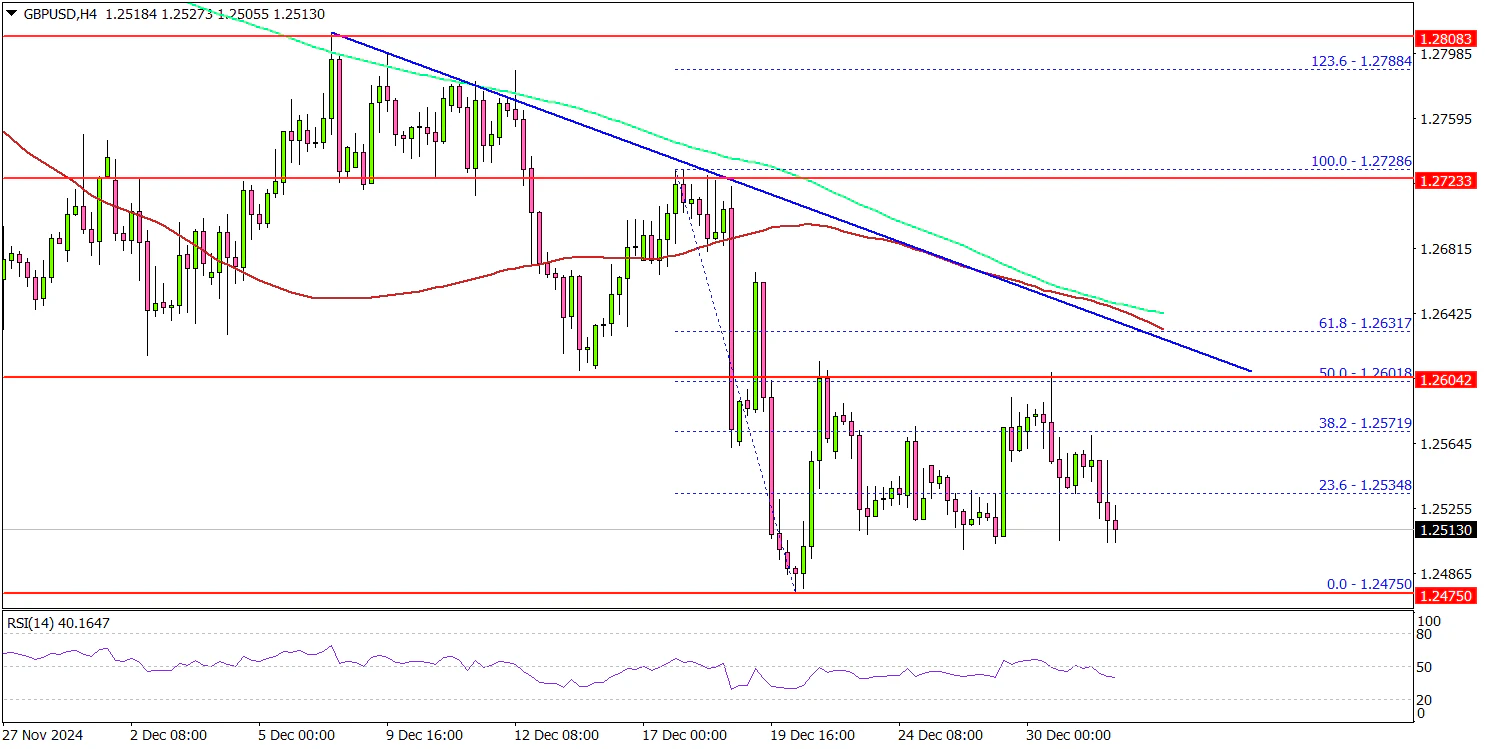
Task: Select the 23.6 Fibonacci retracement label
Action: tap(1364, 485)
